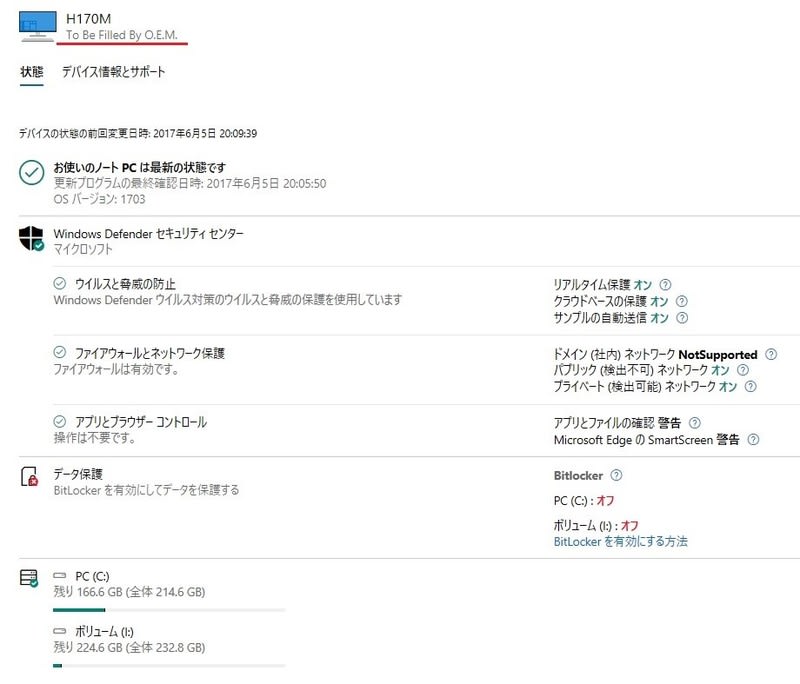
Task: Click the 更新プログラムの最終確認日時 line
Action: [190, 184]
